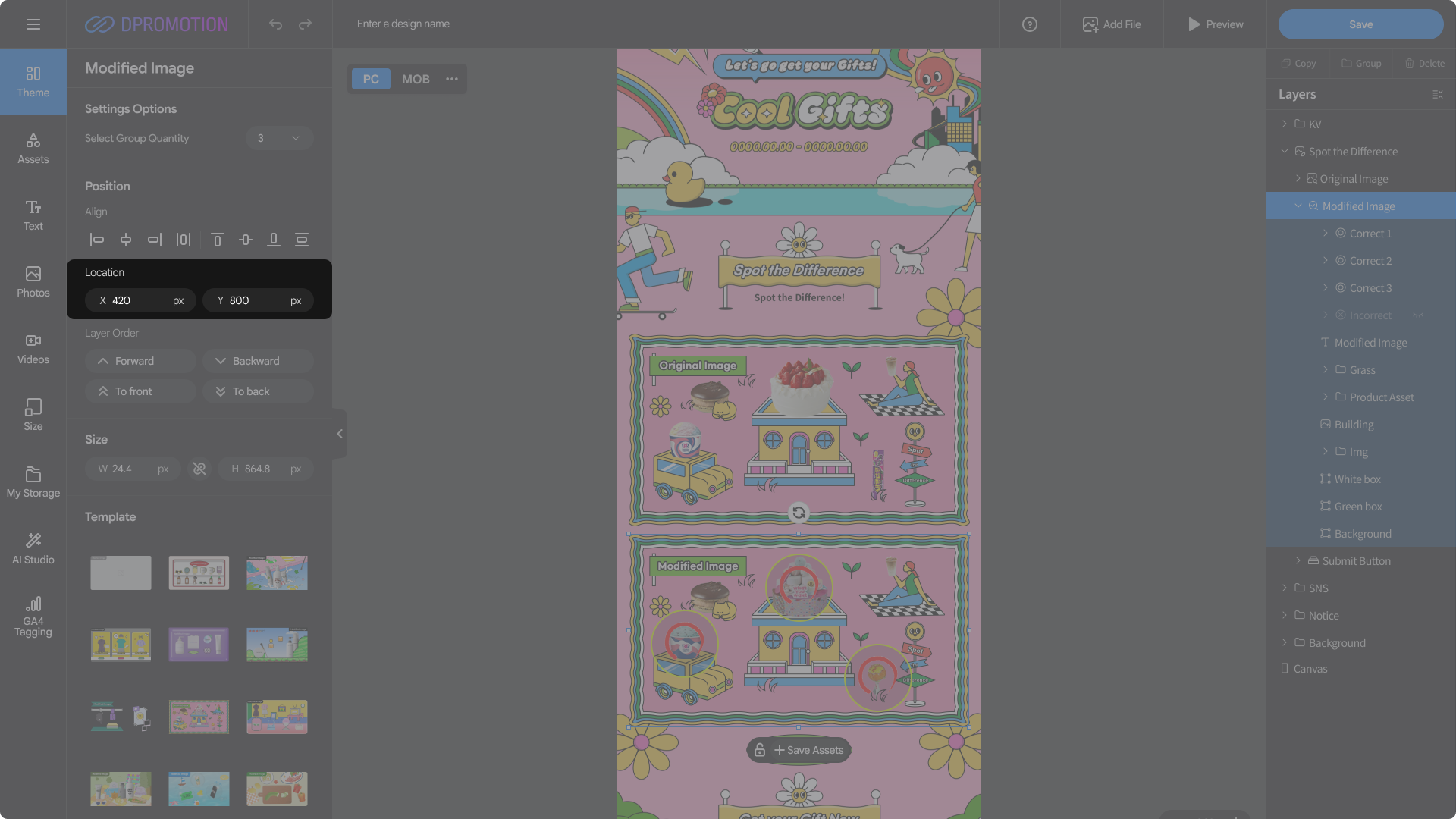Switch to the PC view tab

371,79
